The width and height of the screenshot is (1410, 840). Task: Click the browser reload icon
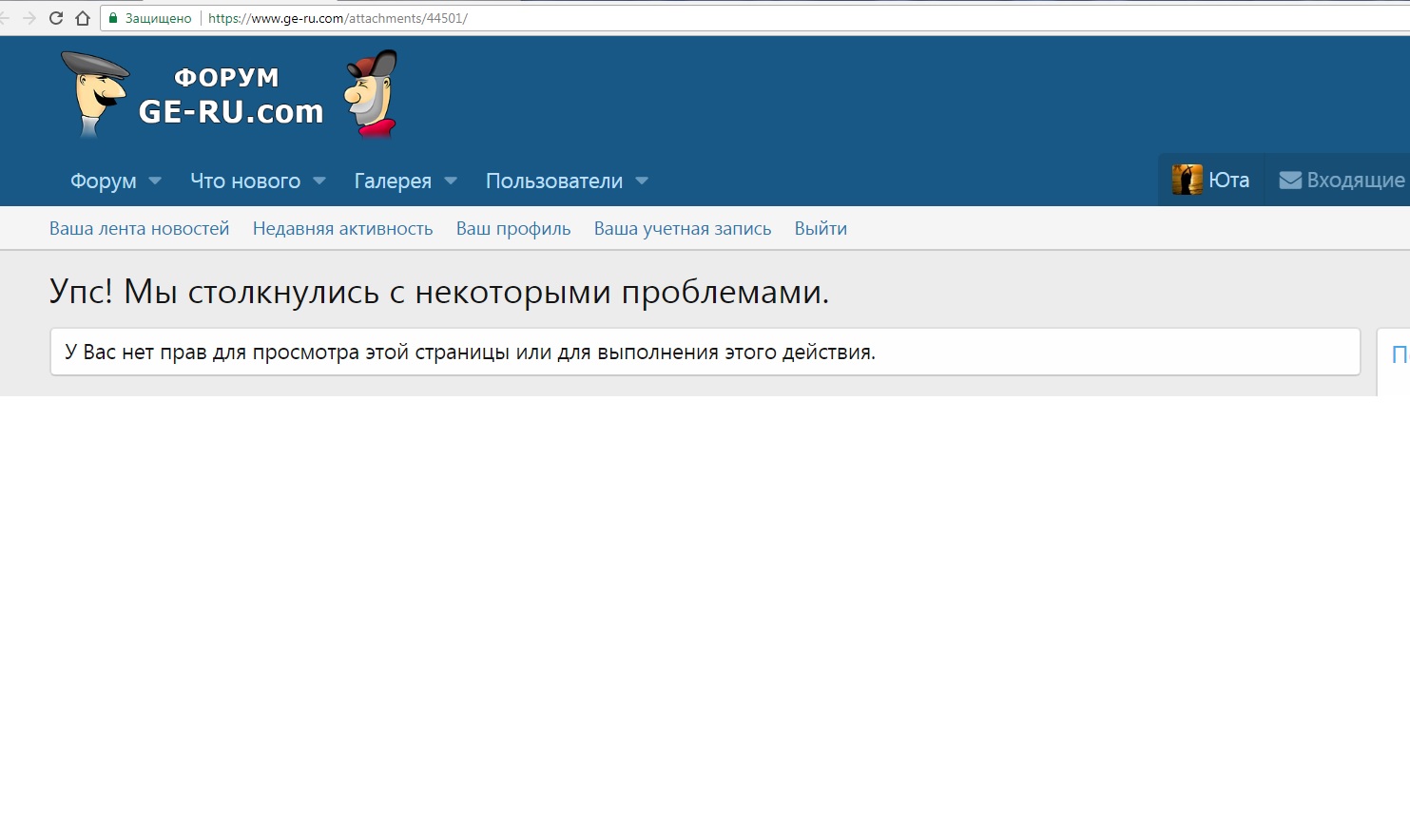[x=56, y=18]
